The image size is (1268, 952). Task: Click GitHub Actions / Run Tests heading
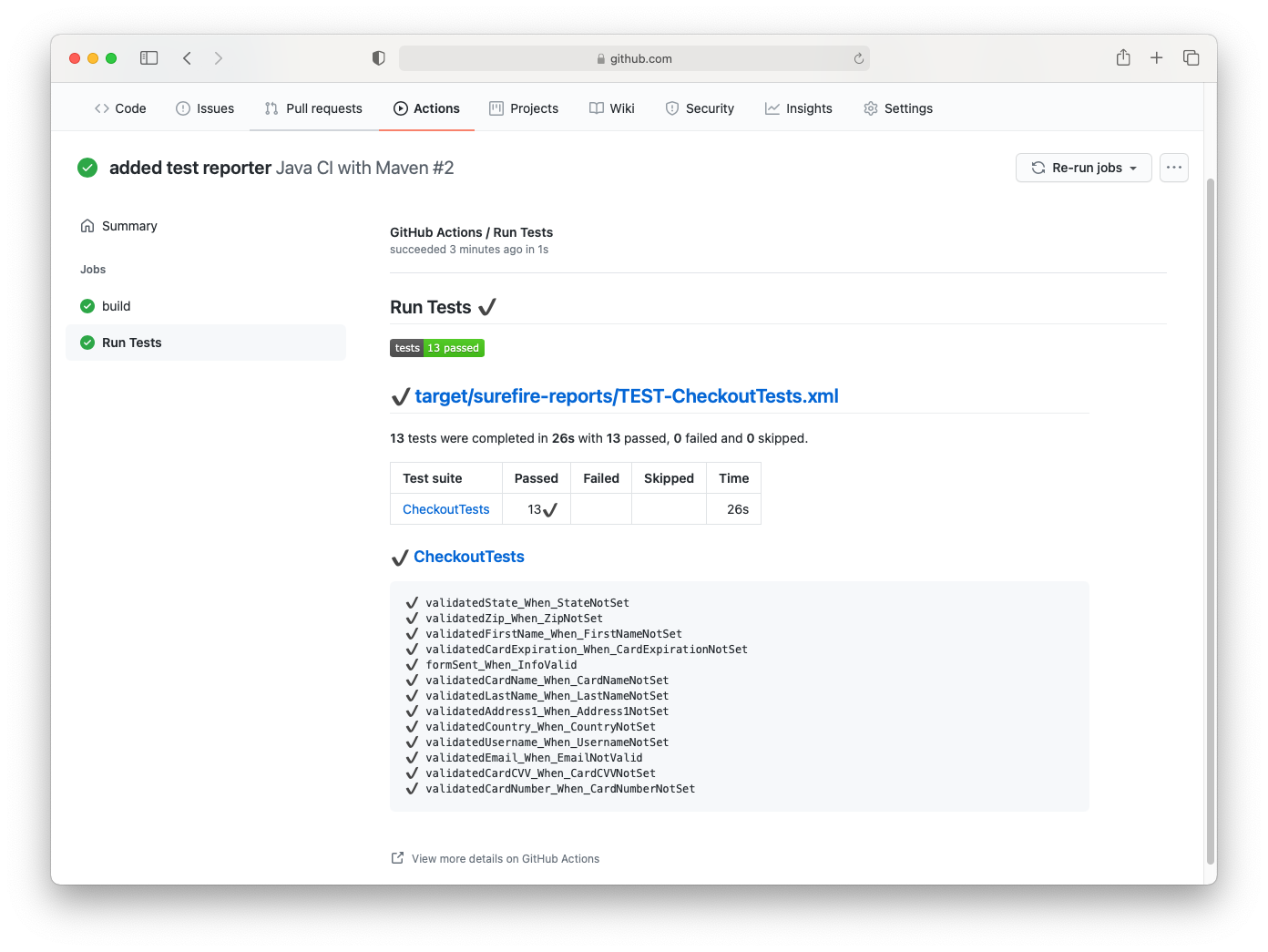click(471, 232)
